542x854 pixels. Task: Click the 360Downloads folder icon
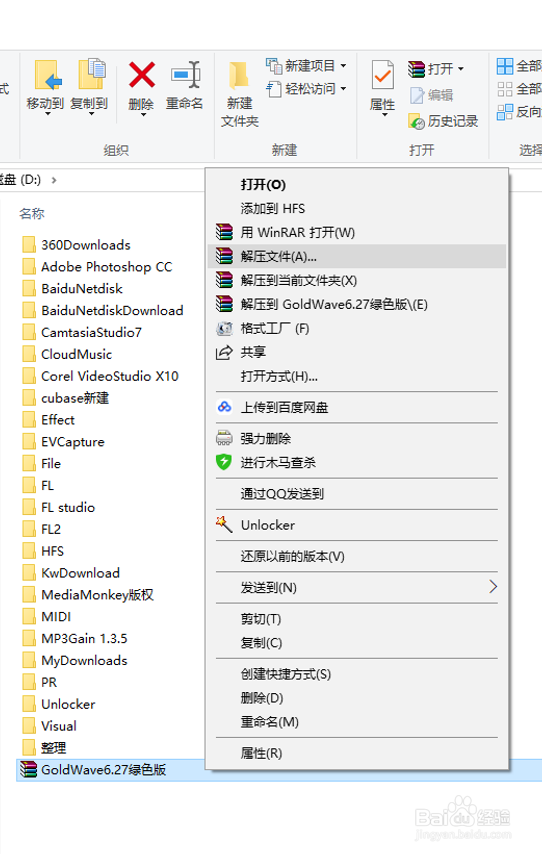point(29,245)
